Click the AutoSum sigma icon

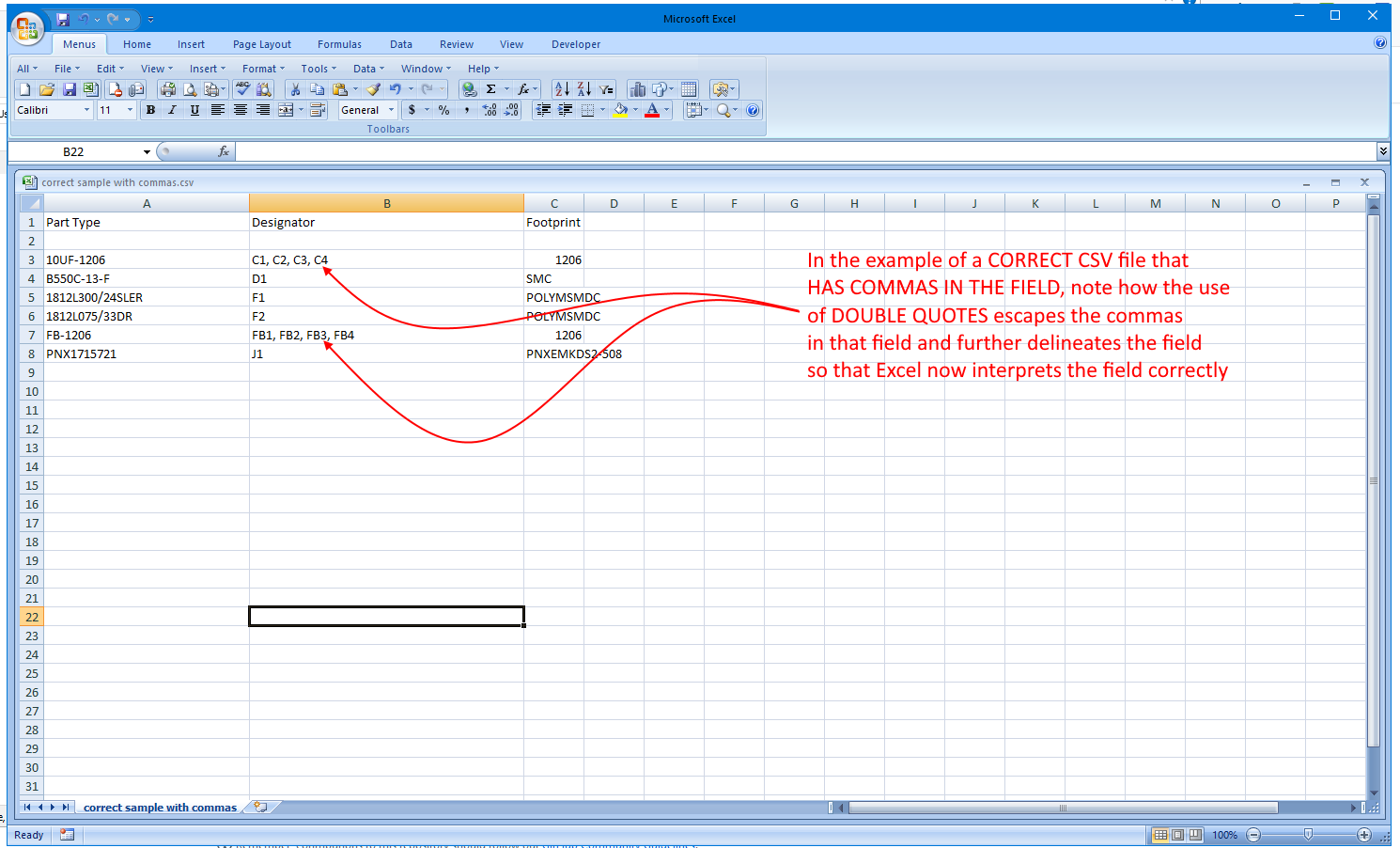tap(490, 89)
